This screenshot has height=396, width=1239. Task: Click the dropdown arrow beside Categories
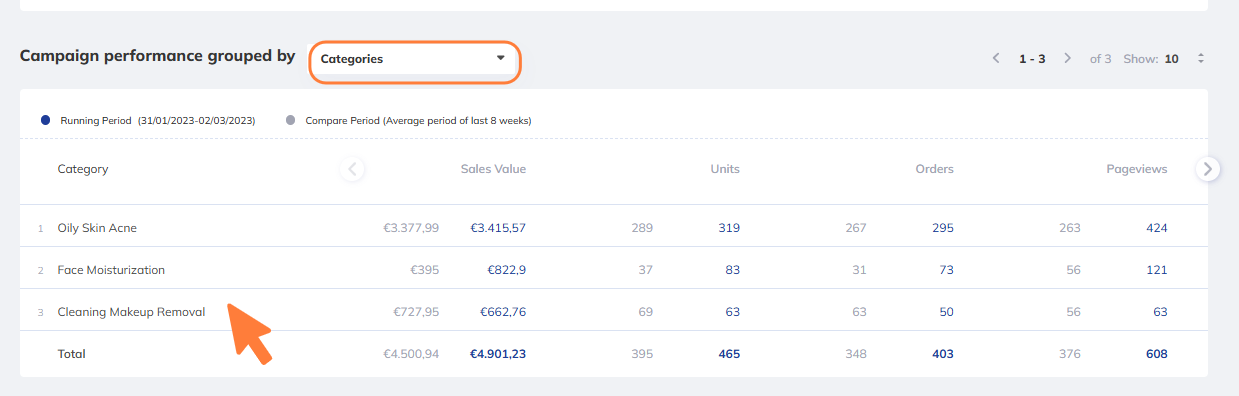click(501, 58)
